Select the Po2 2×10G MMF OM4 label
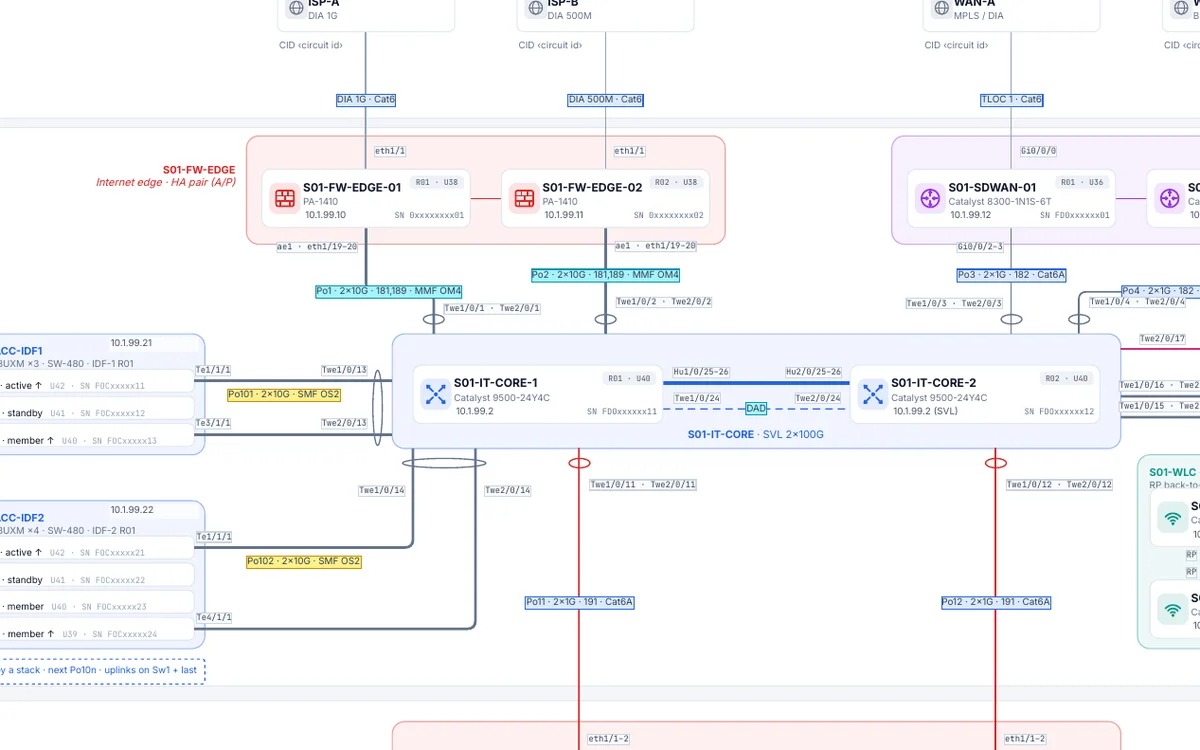 [x=605, y=274]
